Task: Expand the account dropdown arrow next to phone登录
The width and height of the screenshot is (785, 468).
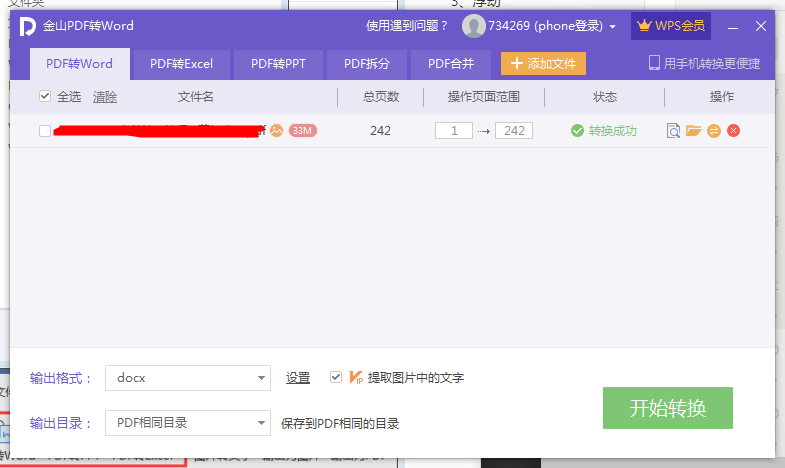Action: click(x=613, y=27)
